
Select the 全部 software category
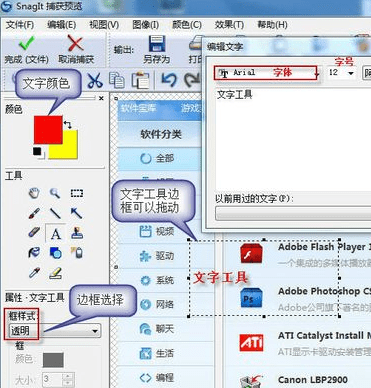coord(160,158)
